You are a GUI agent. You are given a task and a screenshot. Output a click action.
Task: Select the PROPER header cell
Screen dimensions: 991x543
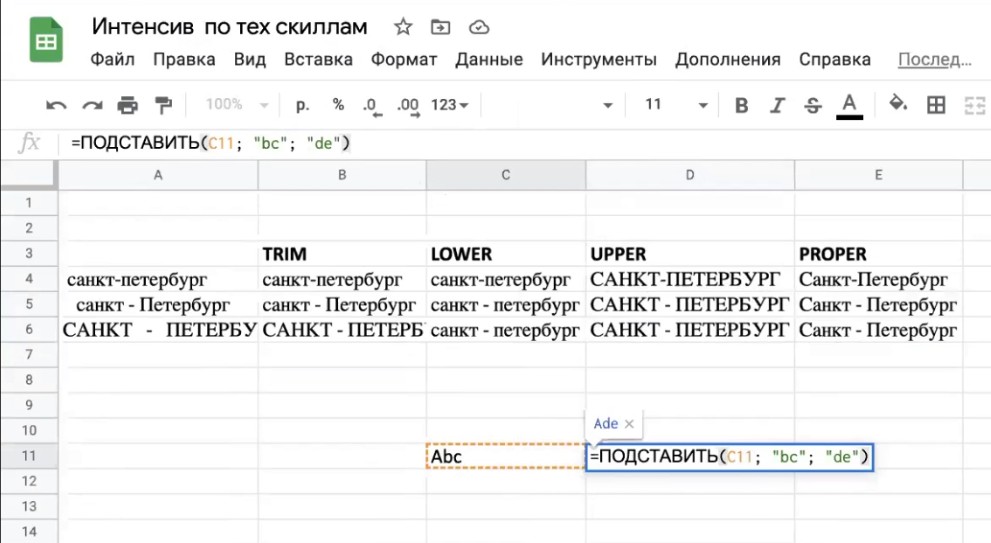pyautogui.click(x=879, y=253)
